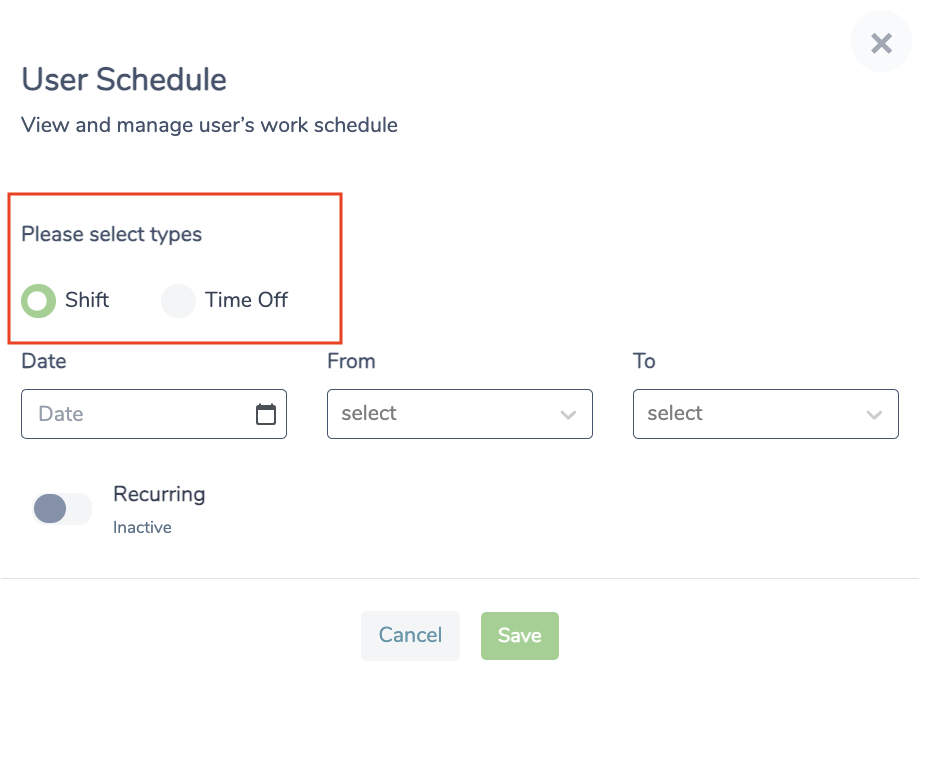Screen dimensions: 930x782
Task: Click the Cancel button
Action: tap(410, 635)
